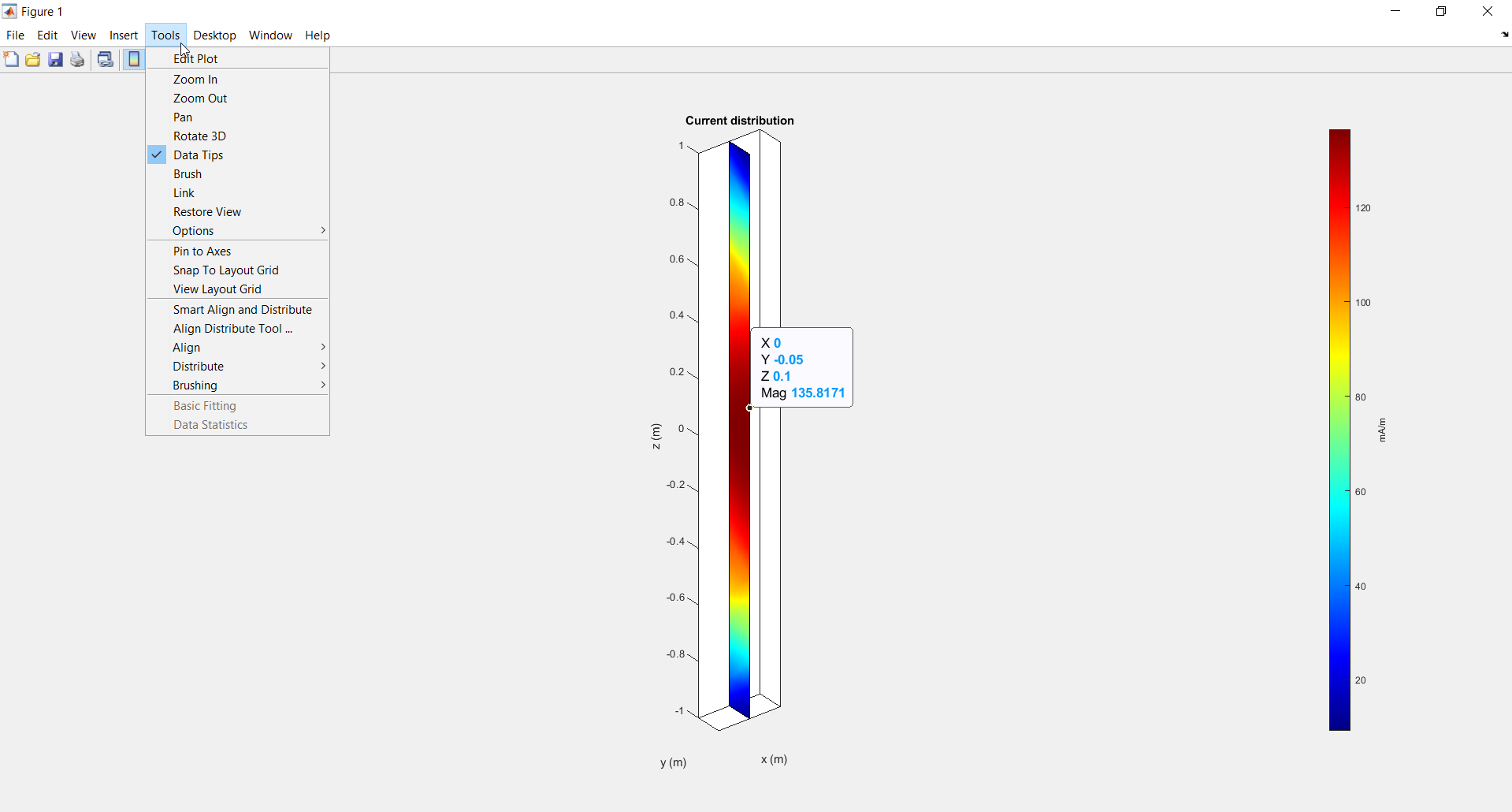
Task: Print the figure using the printer icon
Action: (76, 59)
